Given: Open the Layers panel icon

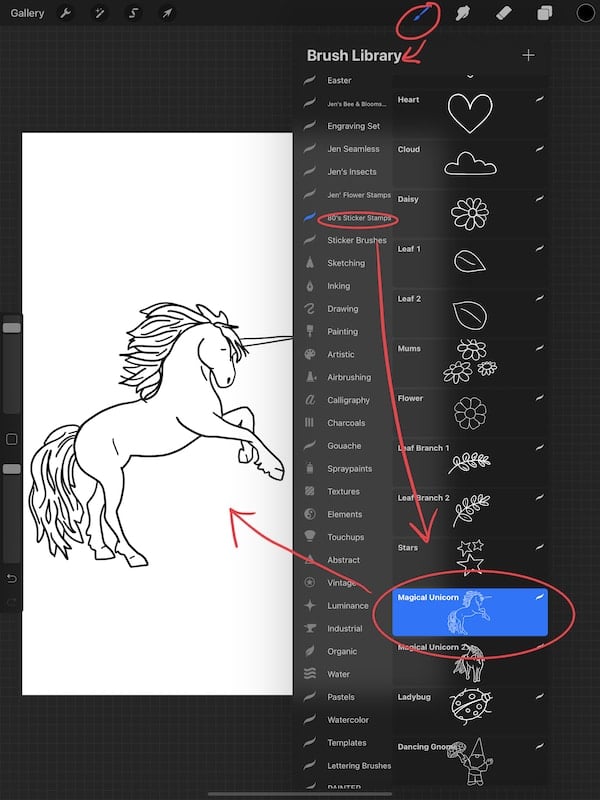Looking at the screenshot, I should [x=544, y=13].
